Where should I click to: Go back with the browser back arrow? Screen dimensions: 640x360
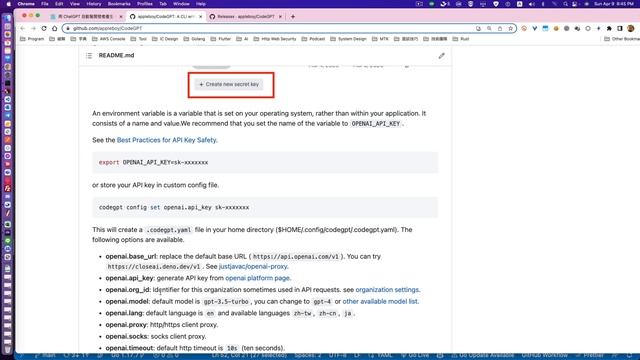[x=22, y=29]
